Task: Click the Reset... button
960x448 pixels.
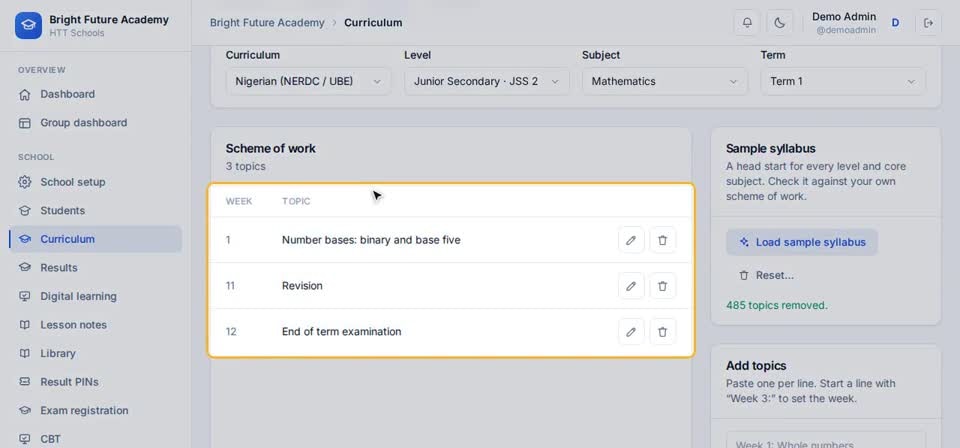Action: pos(767,275)
